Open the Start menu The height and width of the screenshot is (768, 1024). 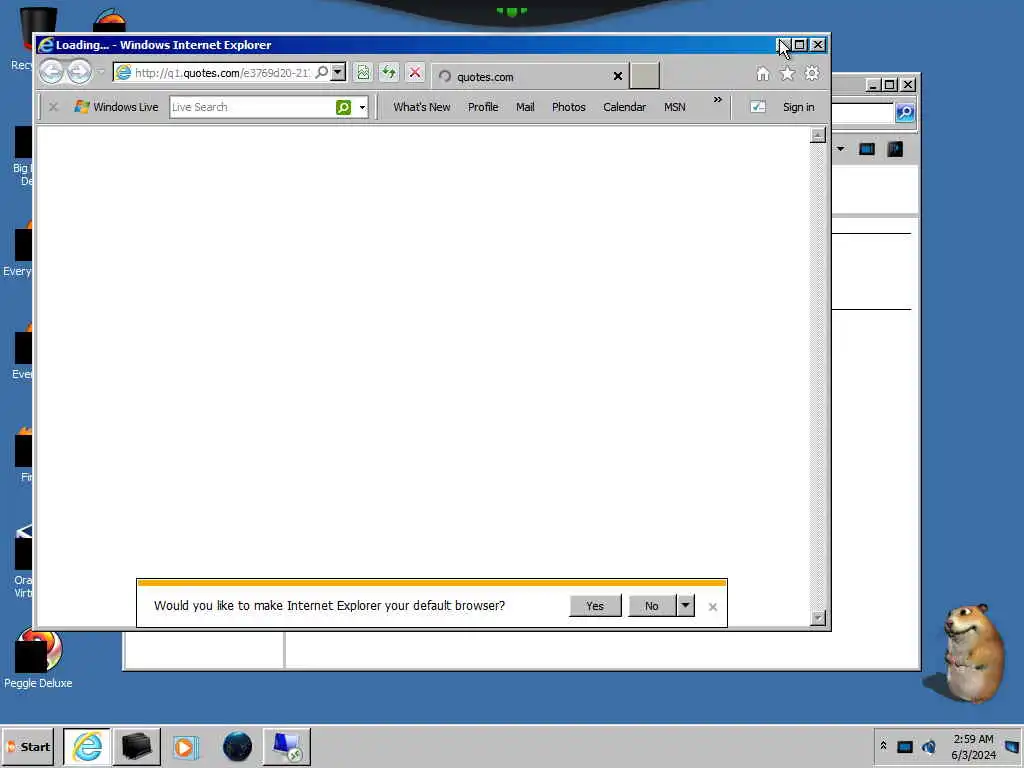(28, 746)
